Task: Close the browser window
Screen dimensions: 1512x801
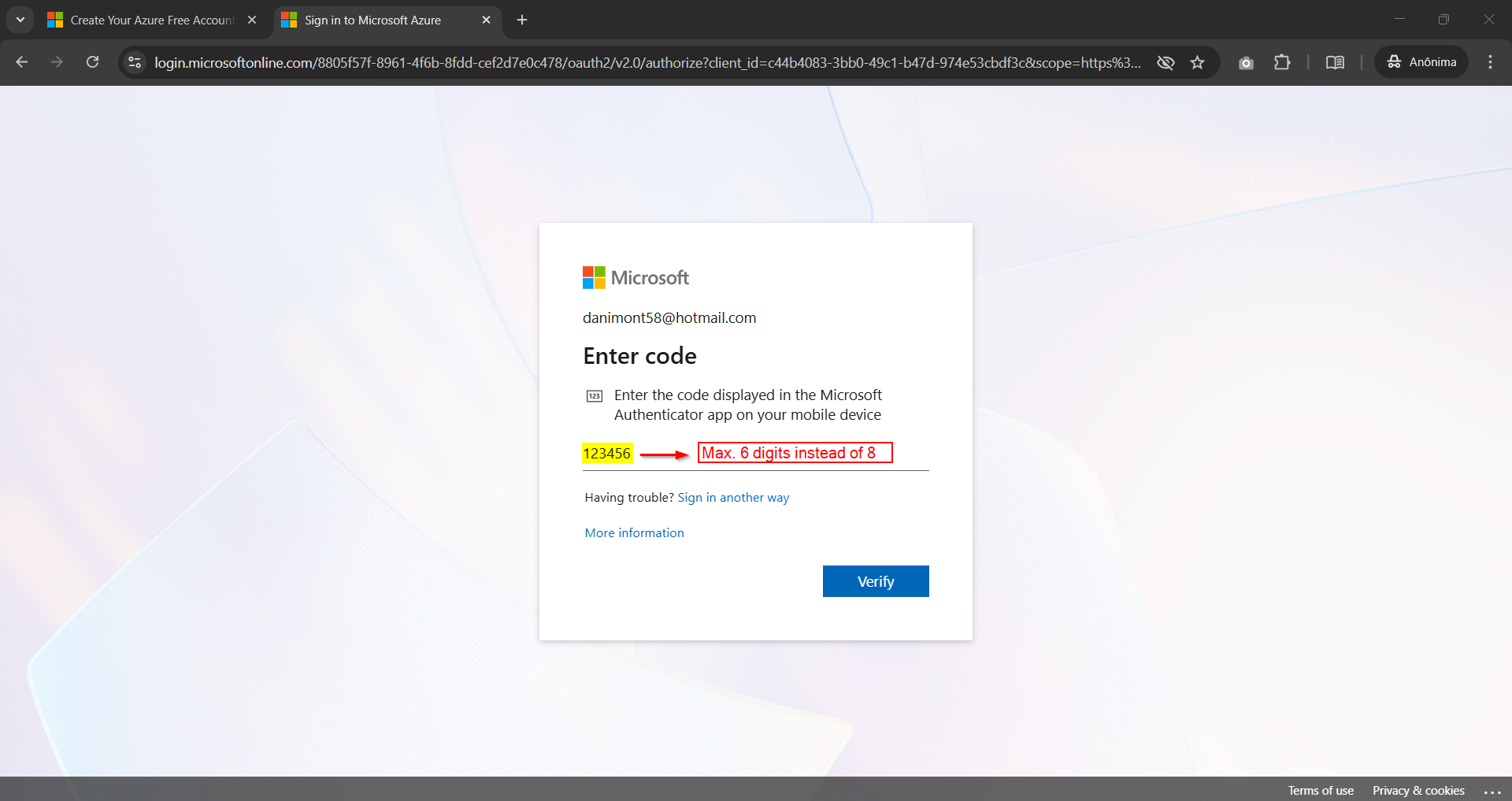Action: [1488, 20]
